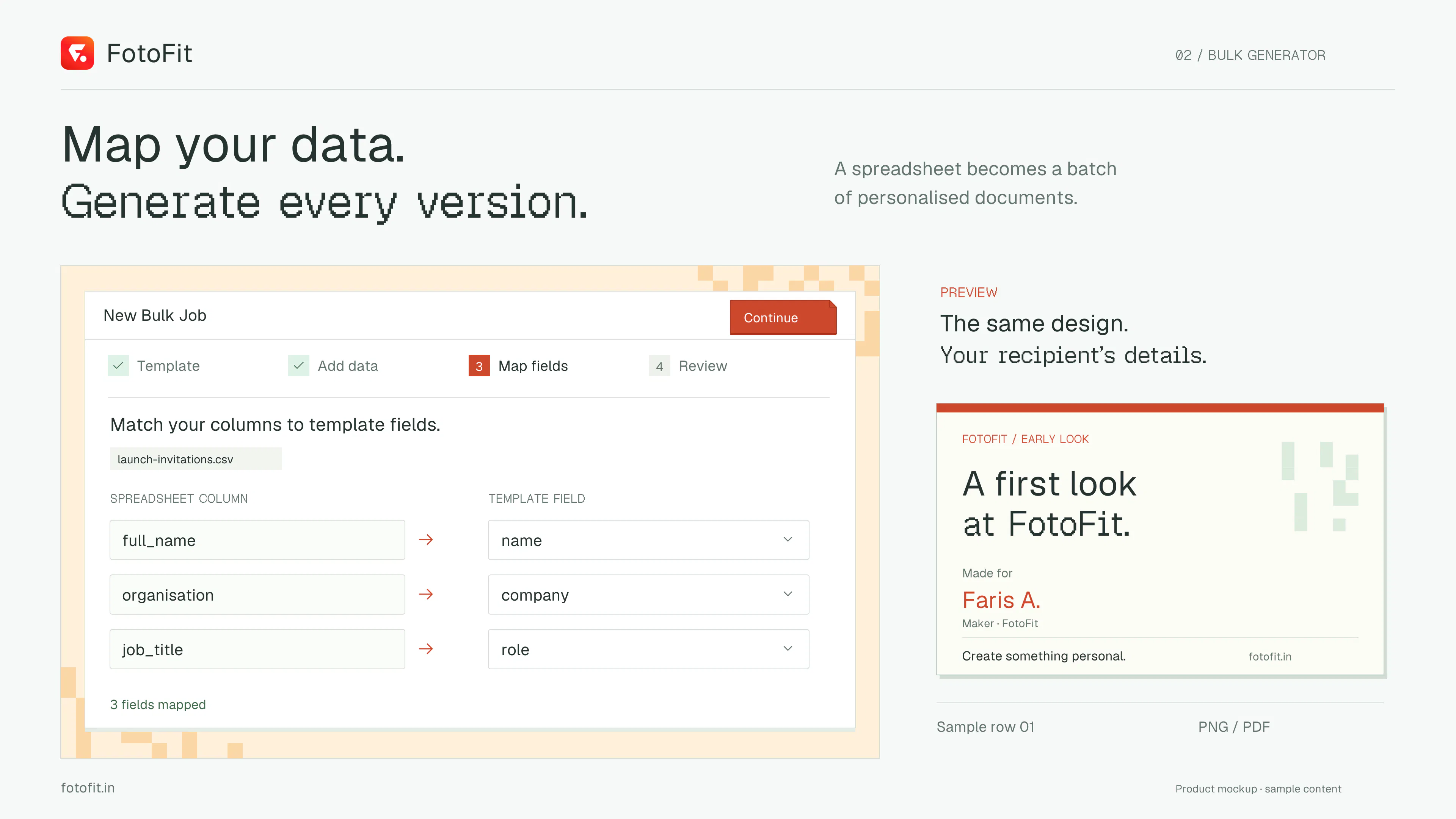The height and width of the screenshot is (819, 1456).
Task: Click the arrow beside full_name
Action: 425,540
